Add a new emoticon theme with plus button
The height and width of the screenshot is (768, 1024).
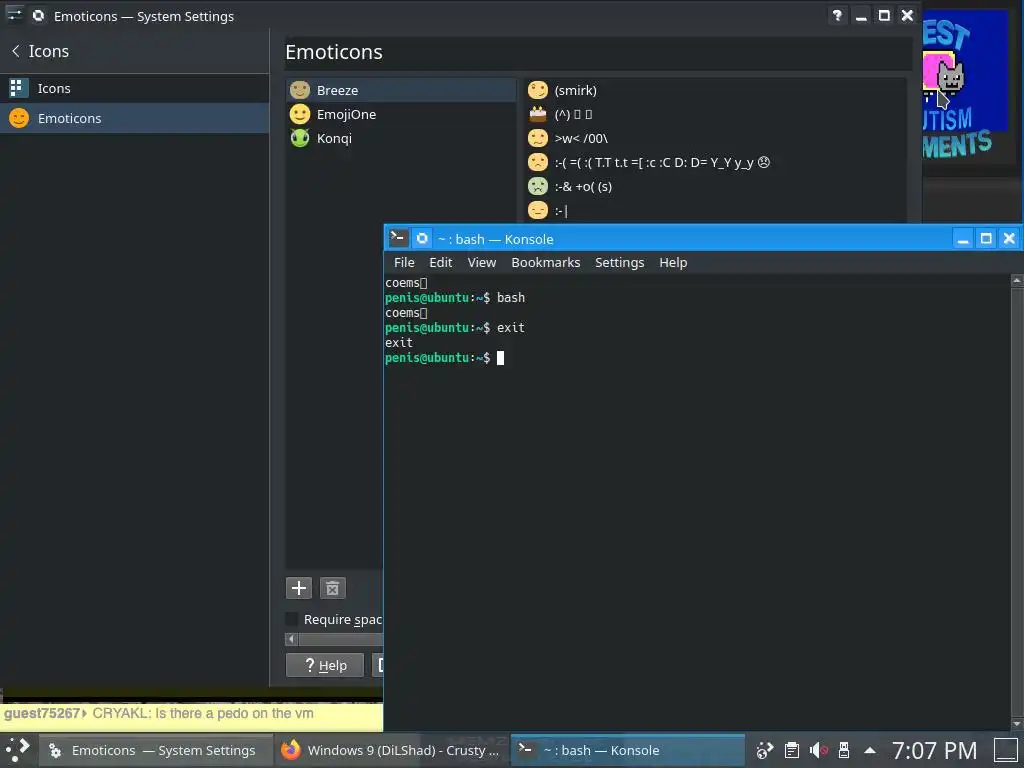pos(299,588)
